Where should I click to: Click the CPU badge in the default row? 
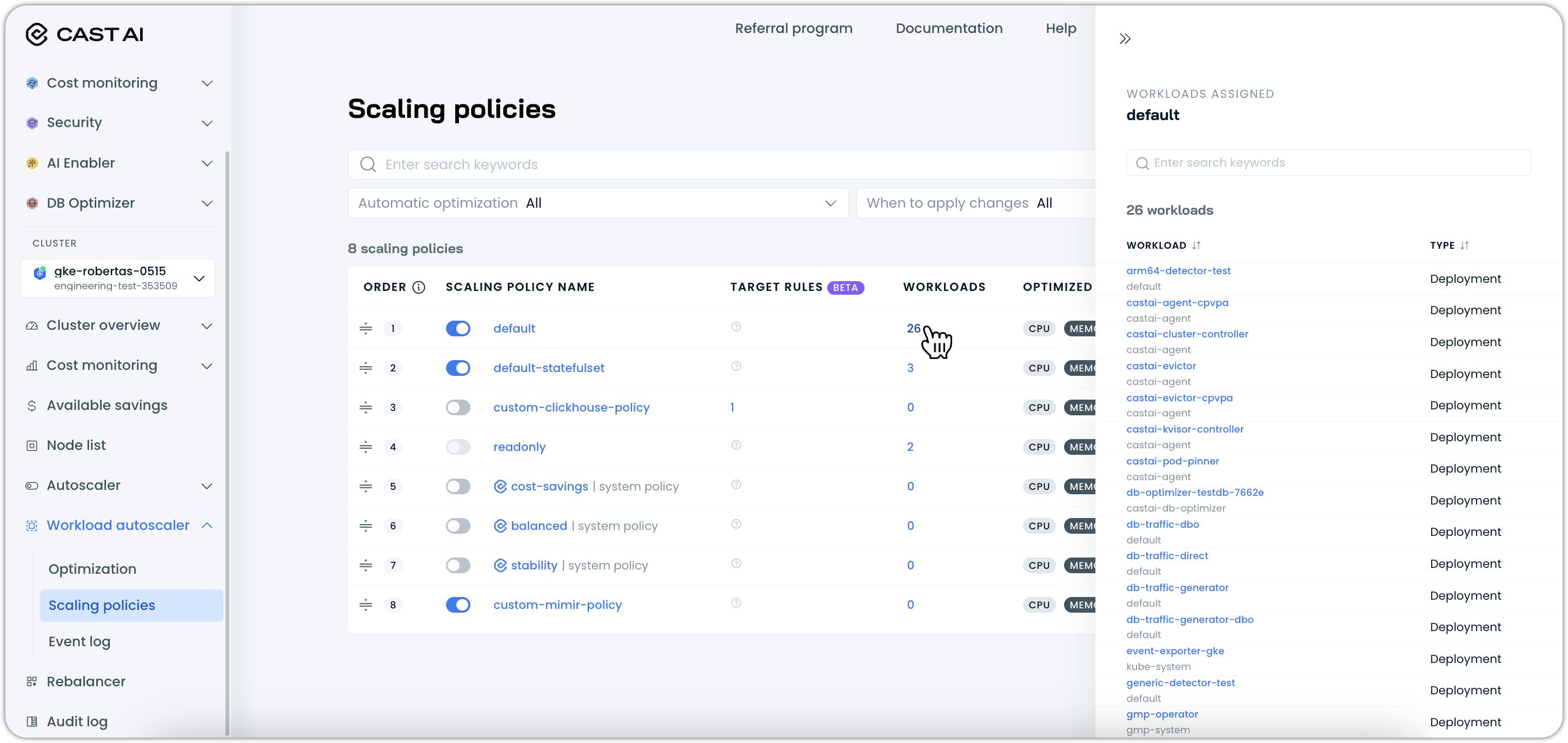pos(1039,328)
